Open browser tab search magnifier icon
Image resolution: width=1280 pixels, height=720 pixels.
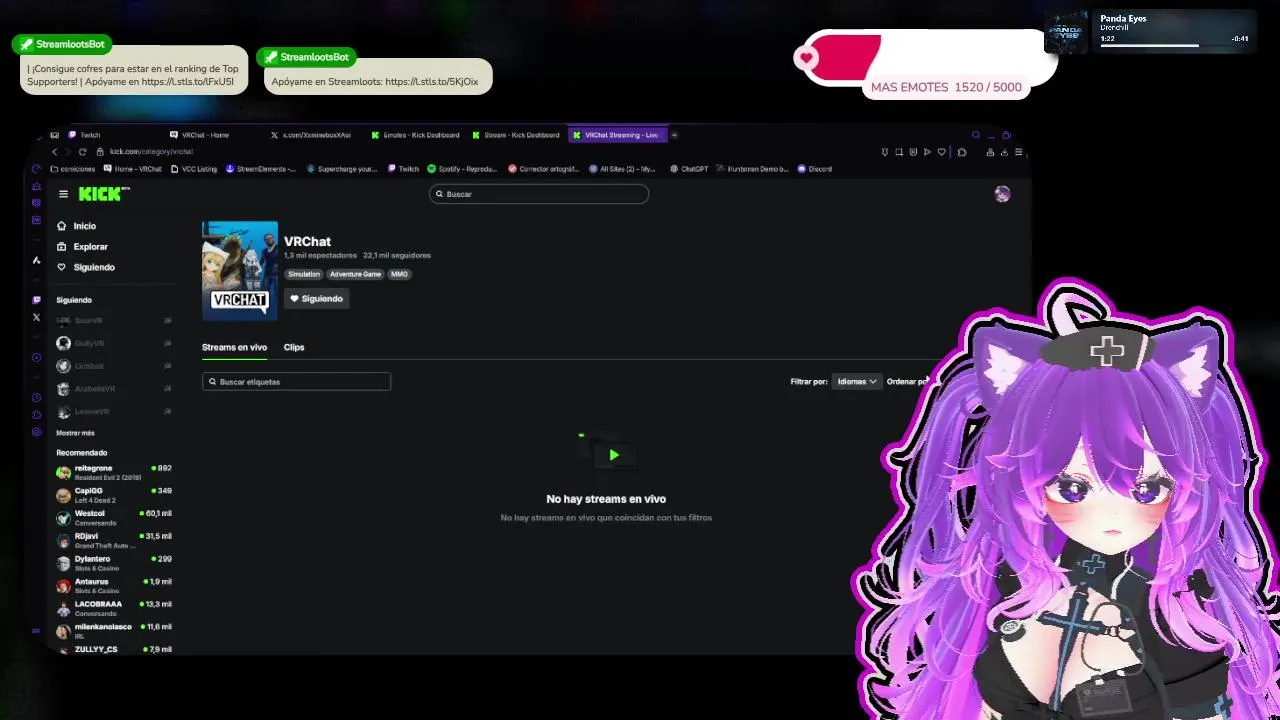pos(976,135)
